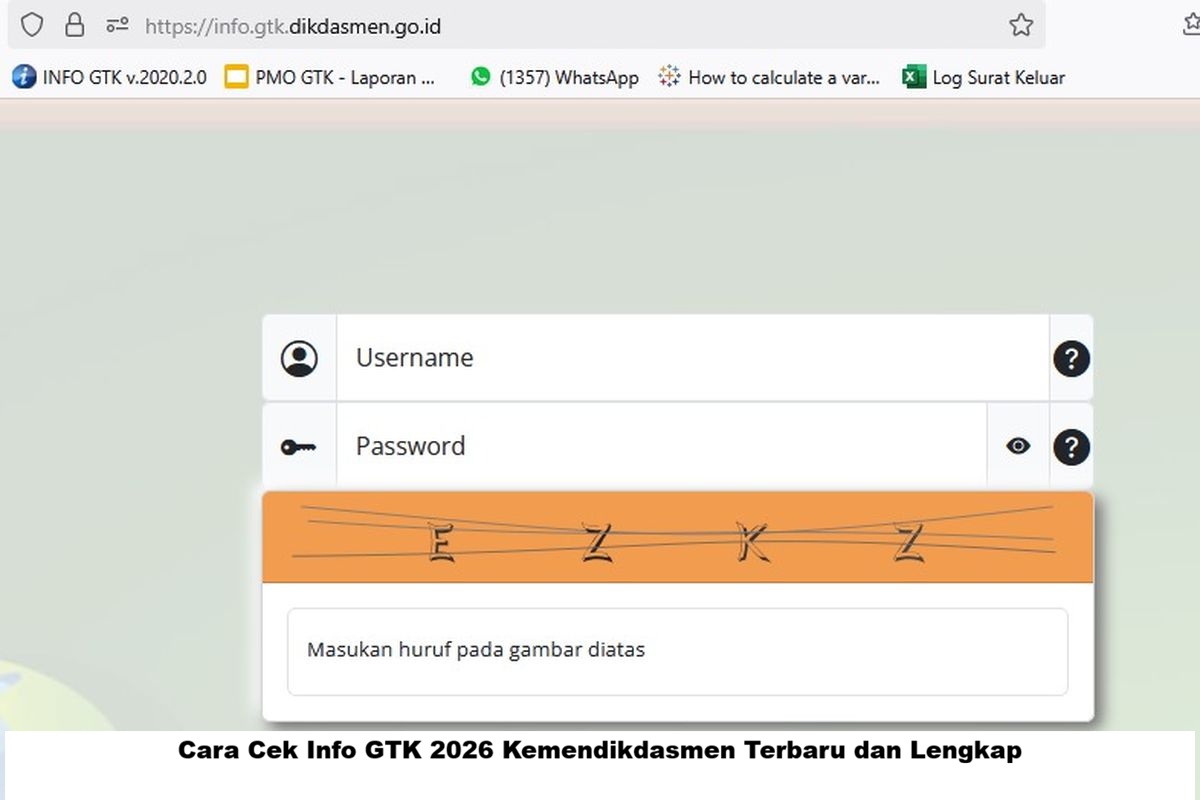Focus the Username input field

690,358
